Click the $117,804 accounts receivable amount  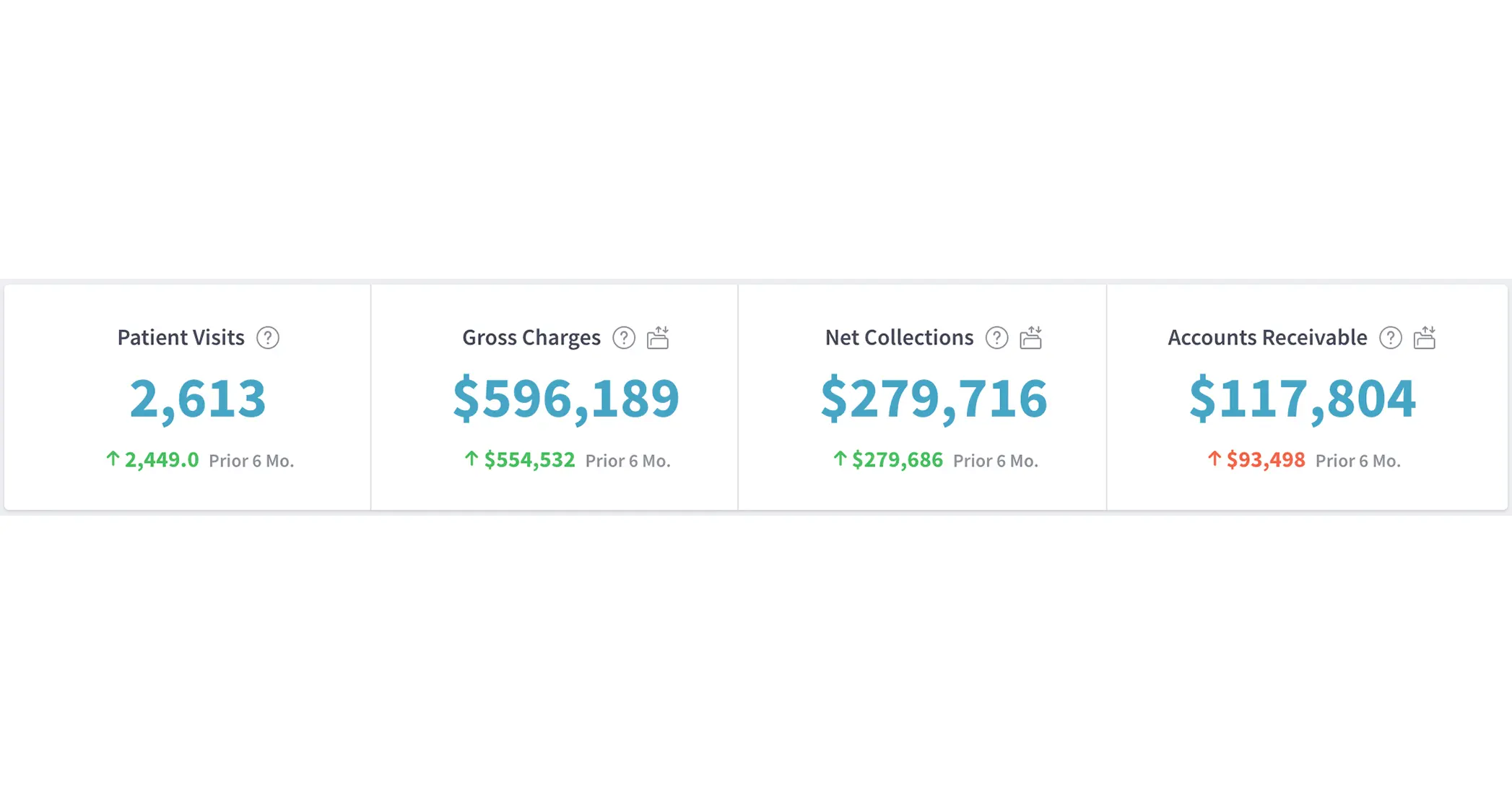click(x=1302, y=398)
